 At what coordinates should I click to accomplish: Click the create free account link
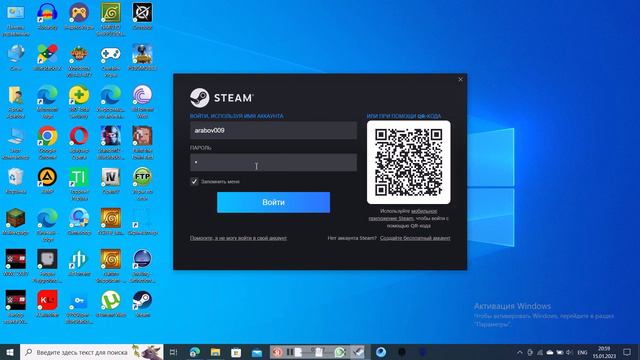coord(415,238)
